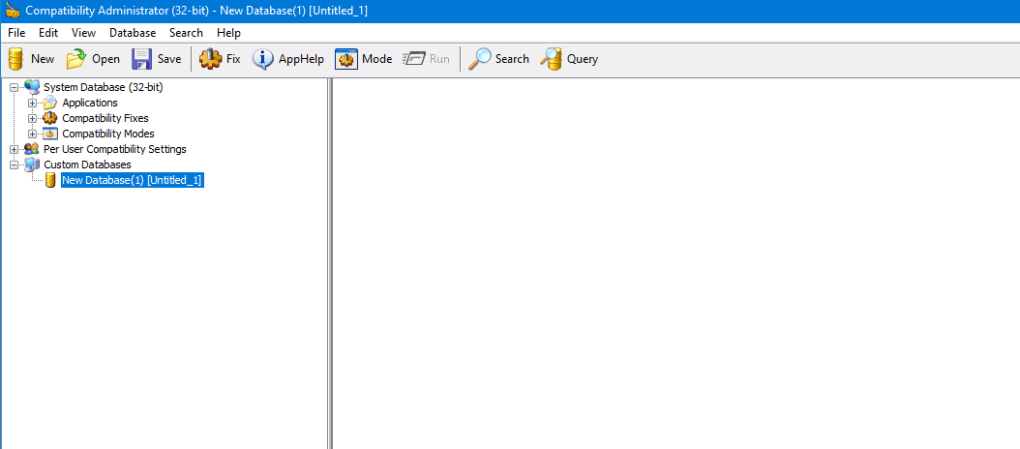The image size is (1020, 449).
Task: Select the New Database(1) [Untitled_1] item
Action: point(132,180)
